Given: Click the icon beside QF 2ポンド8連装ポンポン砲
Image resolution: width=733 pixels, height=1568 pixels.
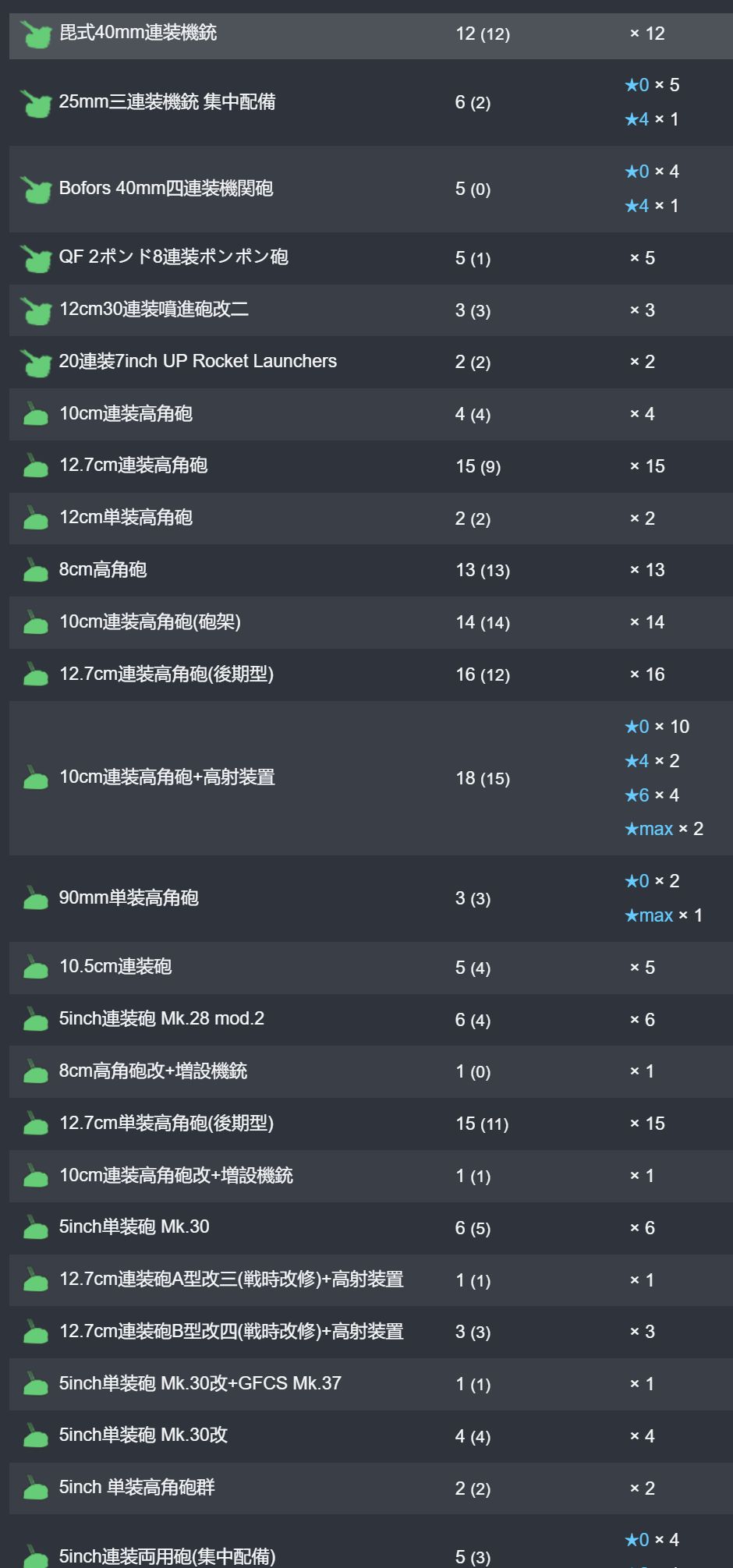Looking at the screenshot, I should click(x=35, y=258).
